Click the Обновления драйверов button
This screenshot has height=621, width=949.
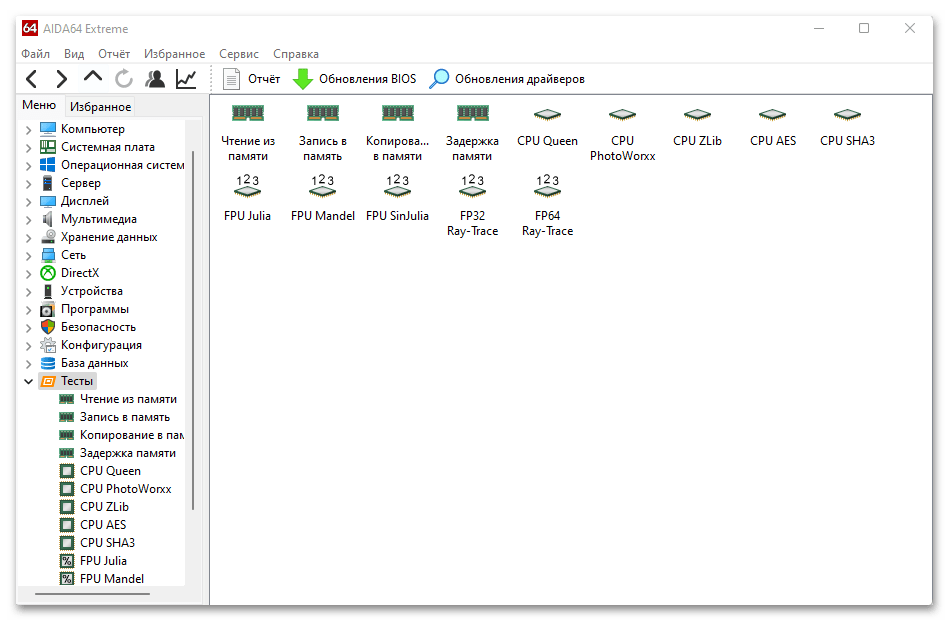(x=508, y=79)
